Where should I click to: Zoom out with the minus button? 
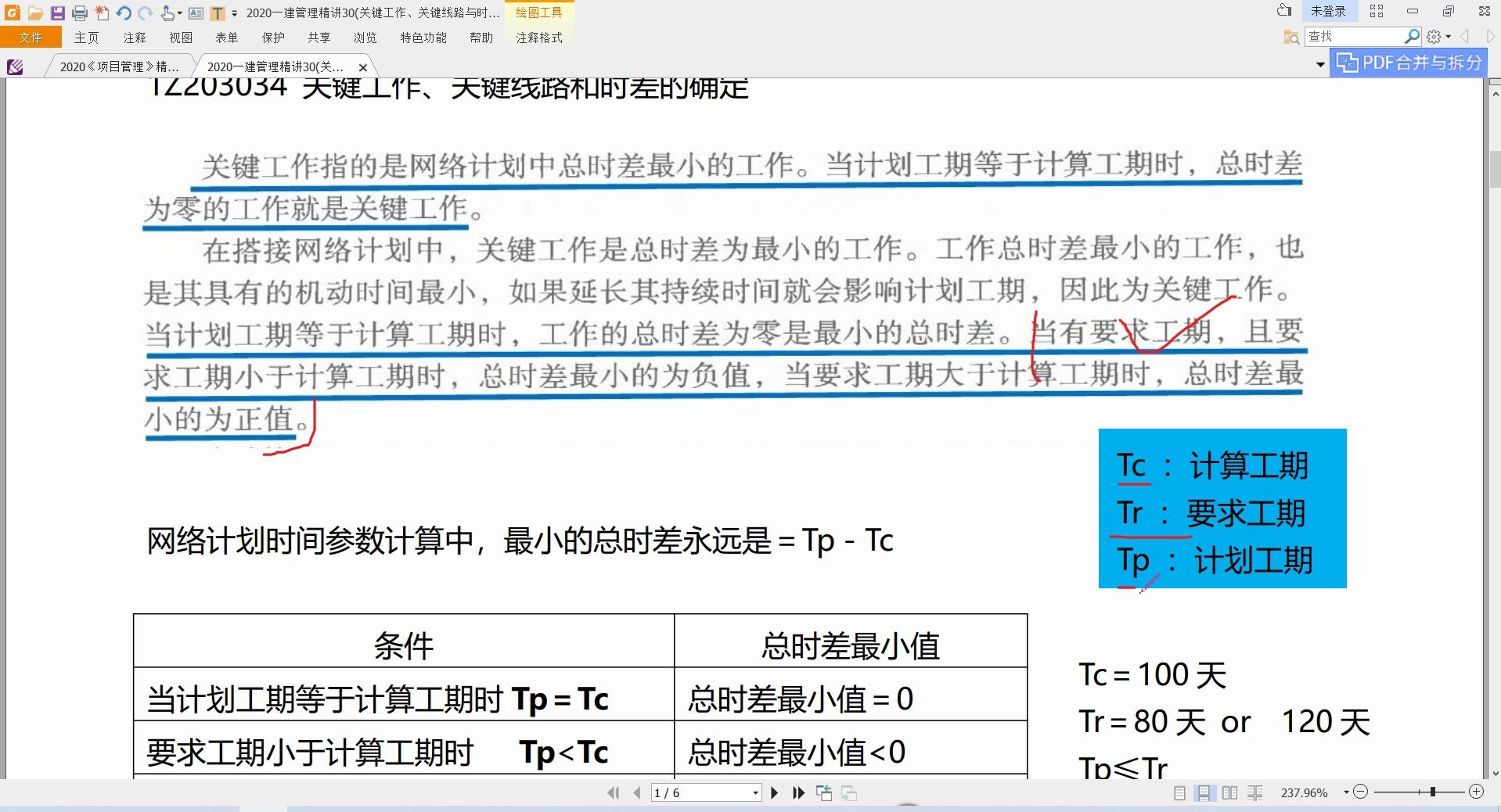[1360, 792]
